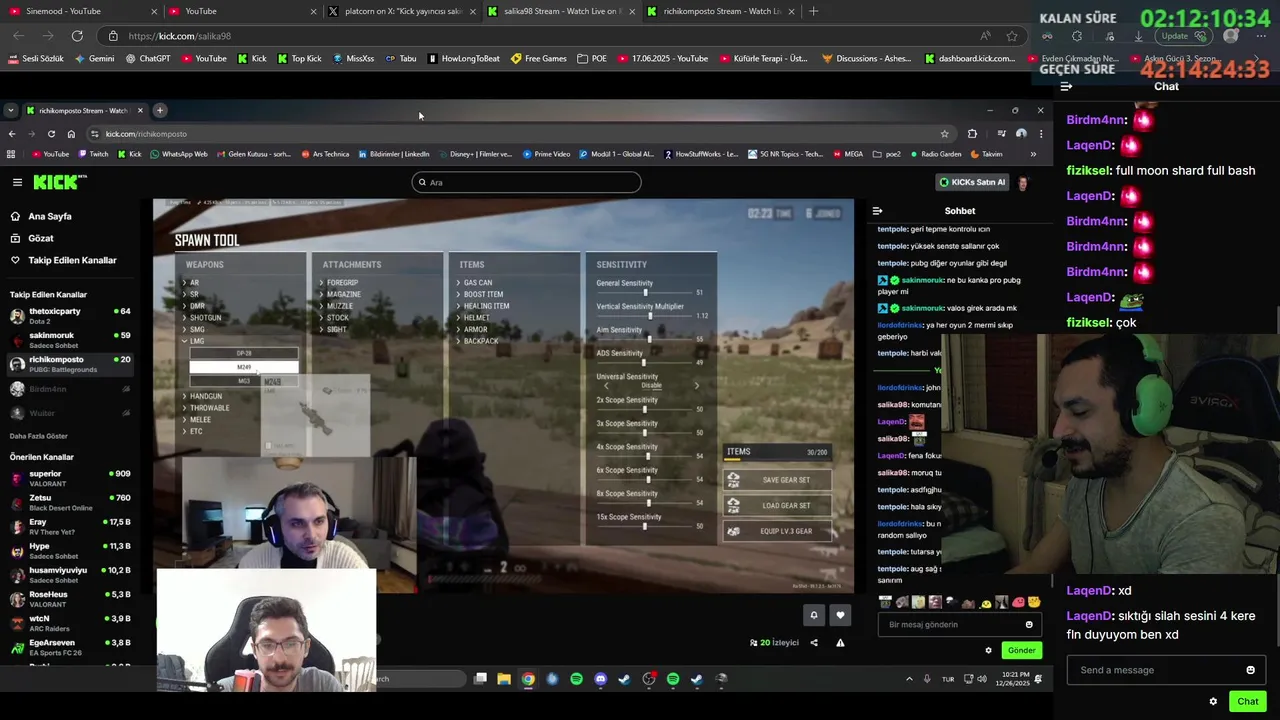Open sakinmoruk channel in sidebar
Image resolution: width=1280 pixels, height=720 pixels.
[70, 340]
